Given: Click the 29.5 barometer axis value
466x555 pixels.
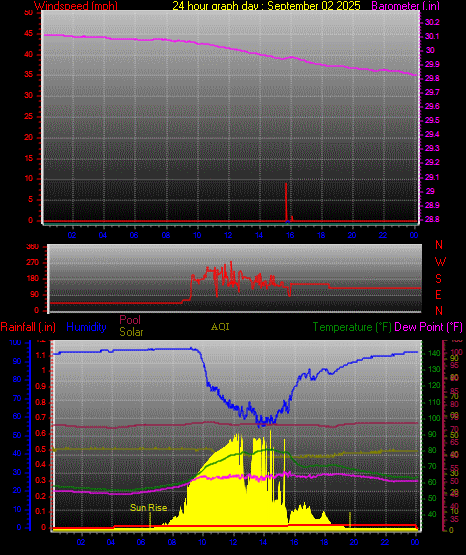Looking at the screenshot, I should tap(432, 120).
